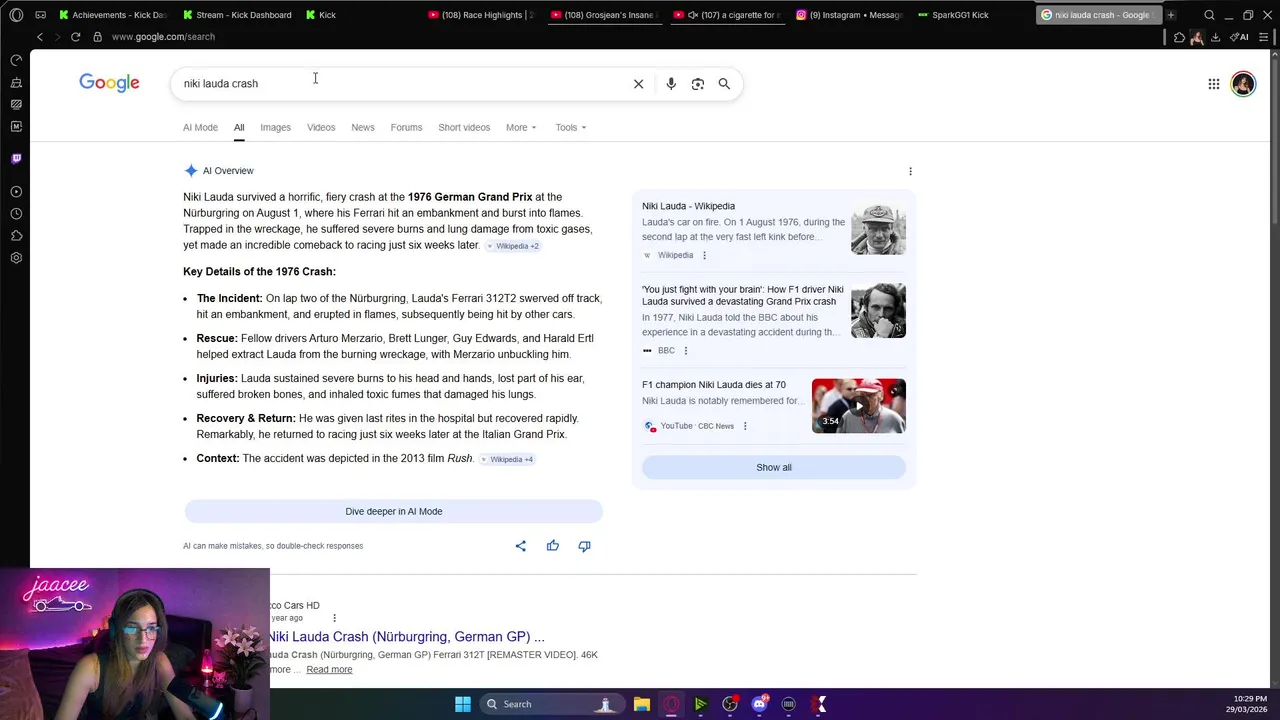Viewport: 1280px width, 720px height.
Task: Open Niki Lauda - Wikipedia source card
Action: [x=689, y=206]
